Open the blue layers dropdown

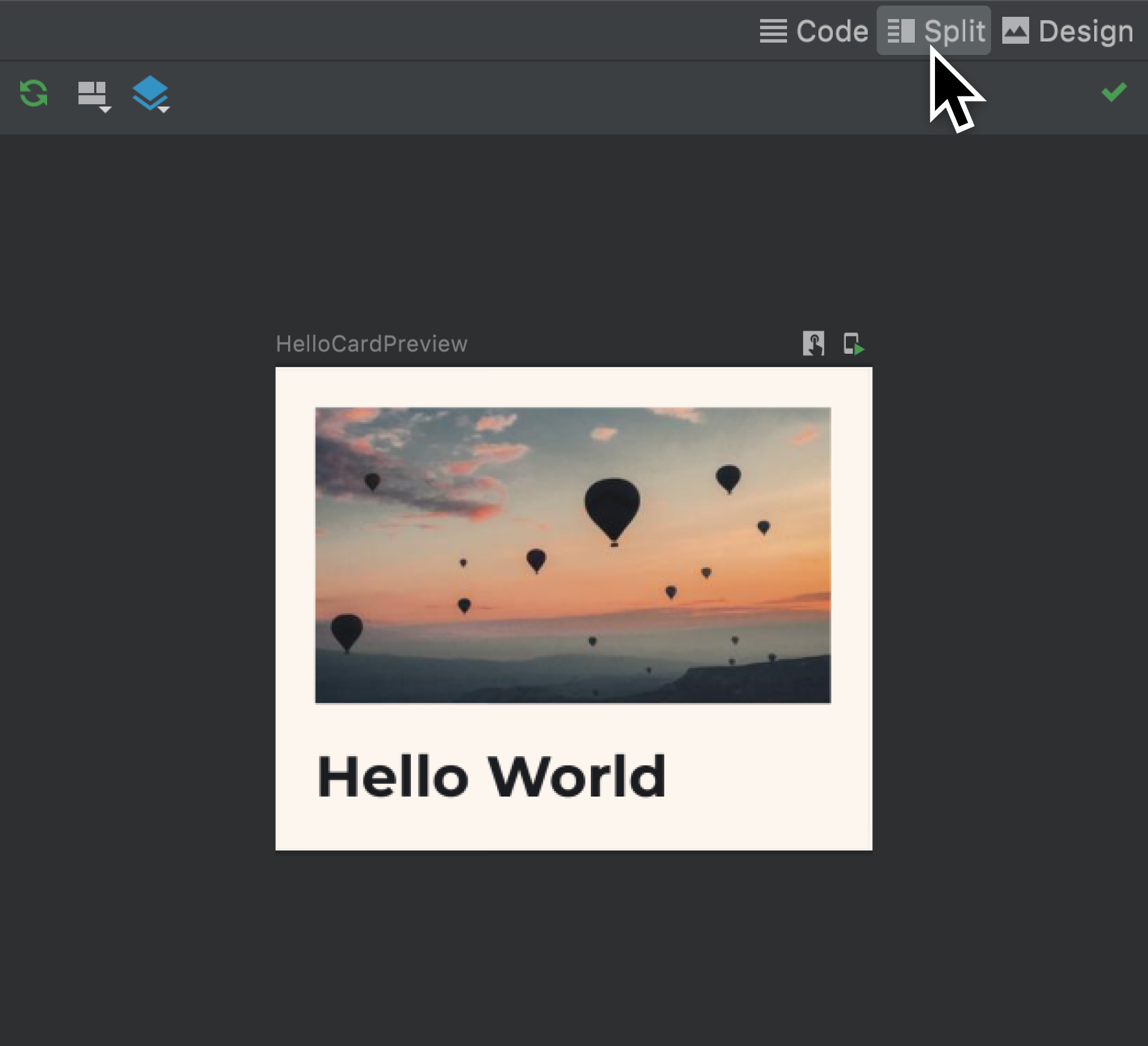click(151, 94)
